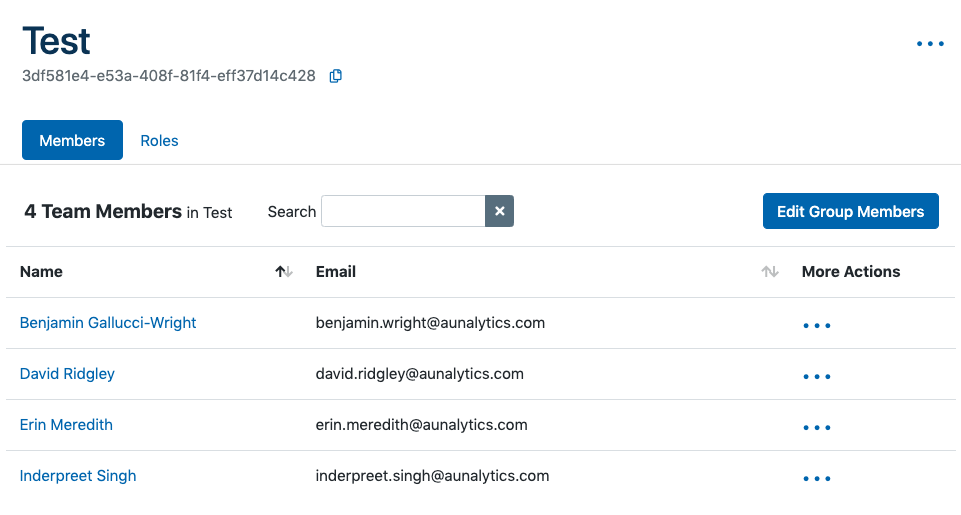Click the Name column header text
Viewport: 961px width, 515px height.
[41, 272]
